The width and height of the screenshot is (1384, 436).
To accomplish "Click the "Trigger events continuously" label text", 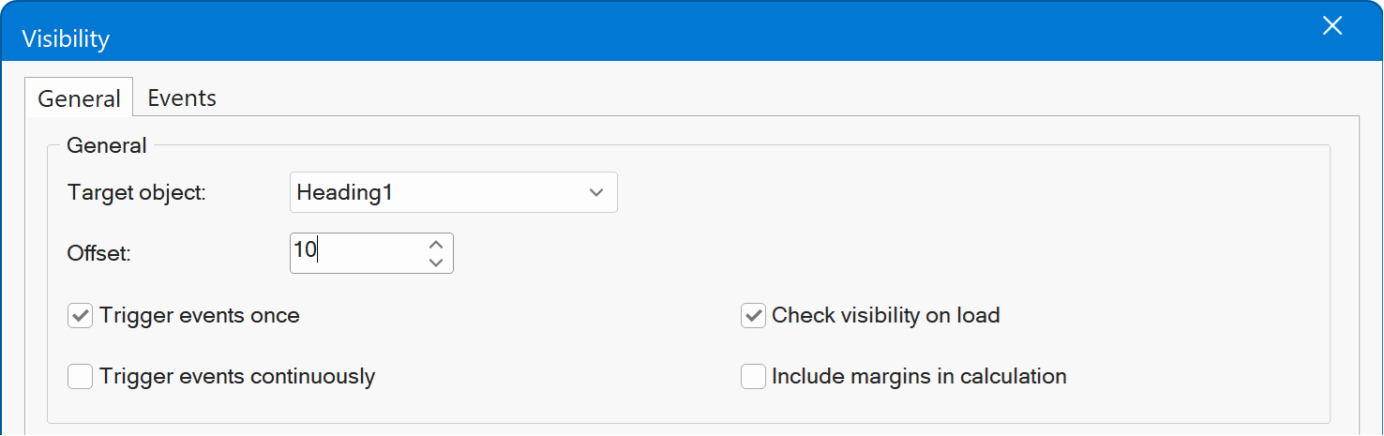I will [237, 377].
